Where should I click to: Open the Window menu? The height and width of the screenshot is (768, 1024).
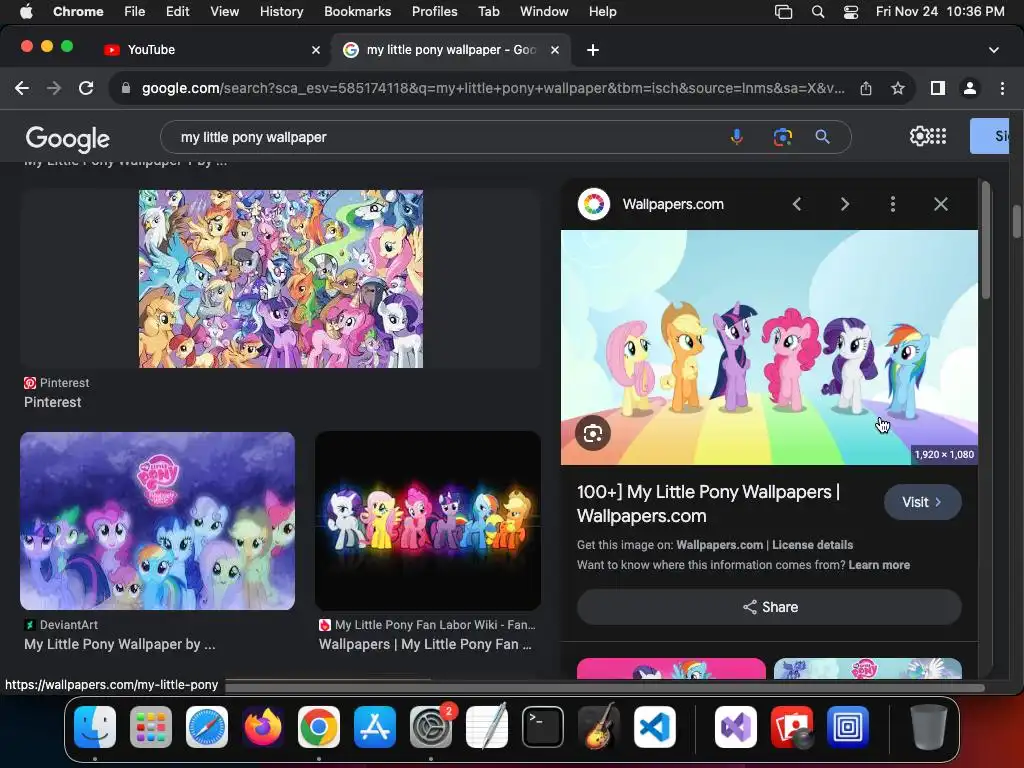[x=544, y=12]
